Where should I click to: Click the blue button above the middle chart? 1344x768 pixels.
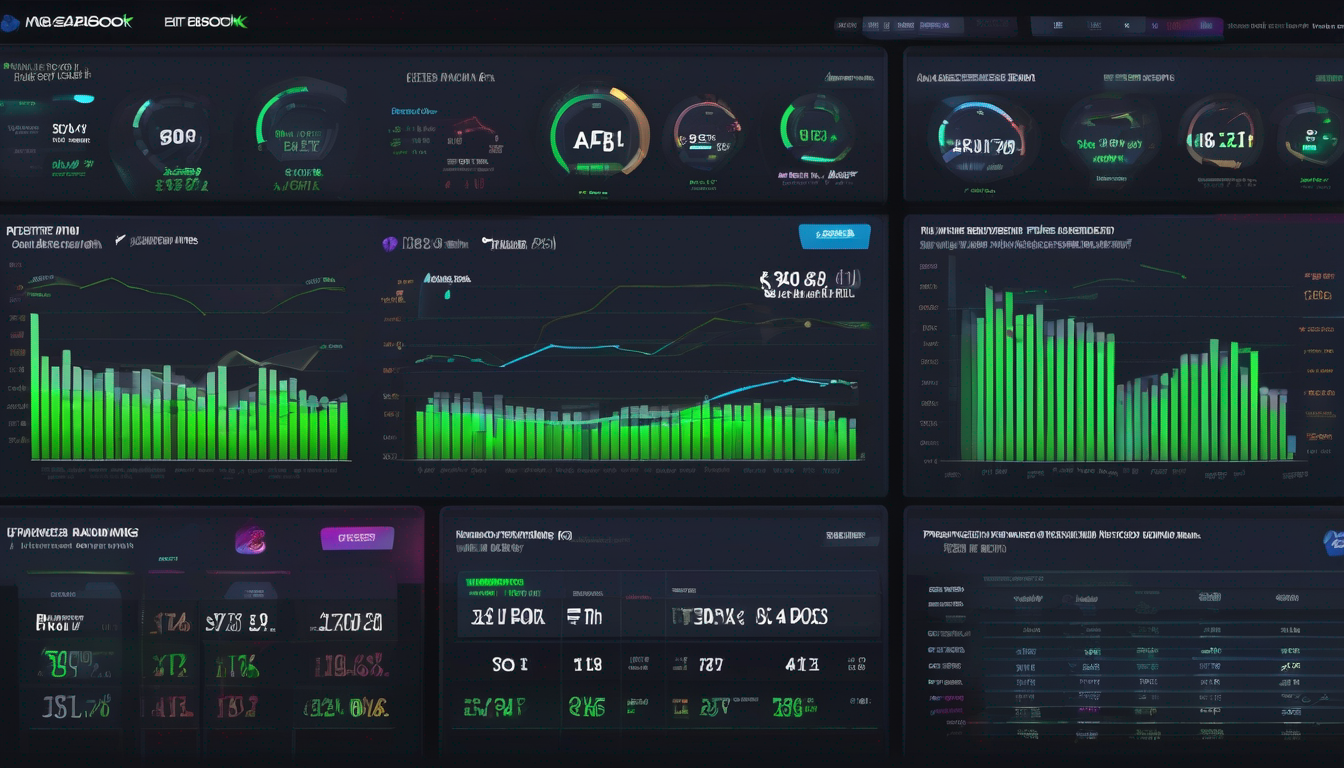(835, 235)
